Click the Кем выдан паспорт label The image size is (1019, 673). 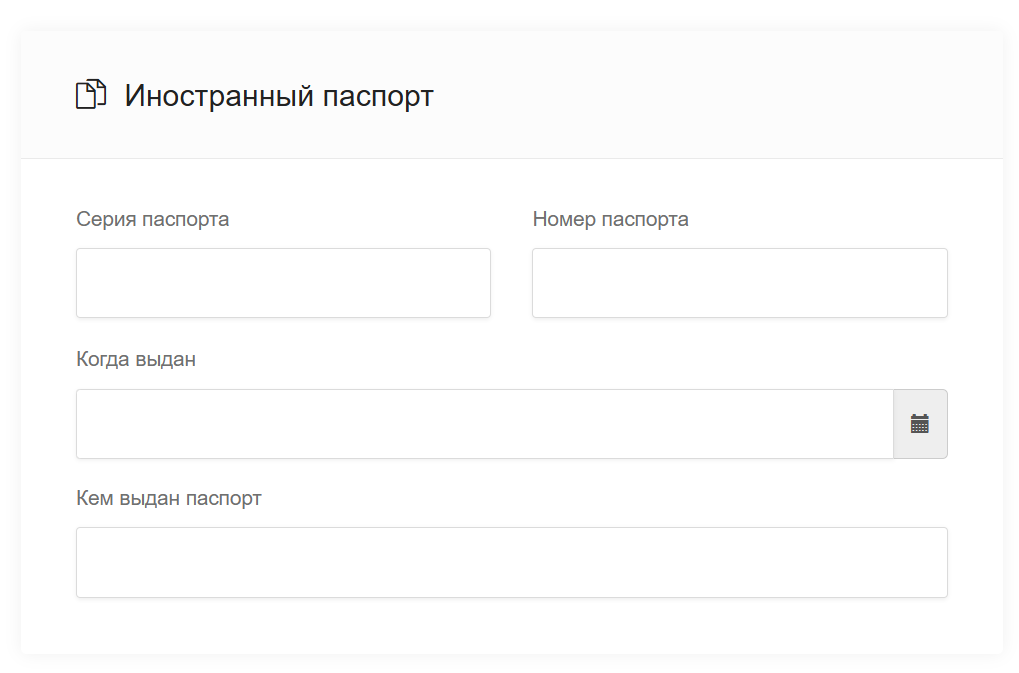pos(169,498)
